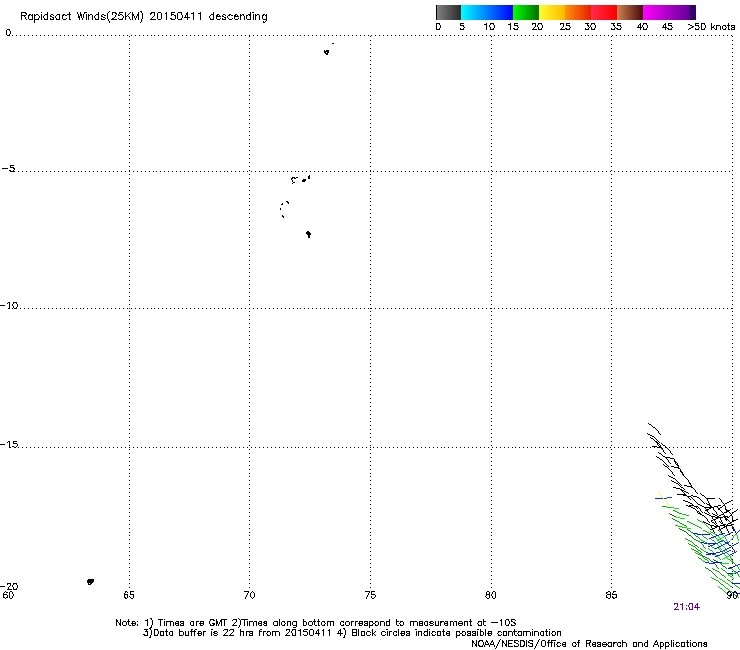Click the dashed atoll outline near 6S 71E

coord(284,209)
